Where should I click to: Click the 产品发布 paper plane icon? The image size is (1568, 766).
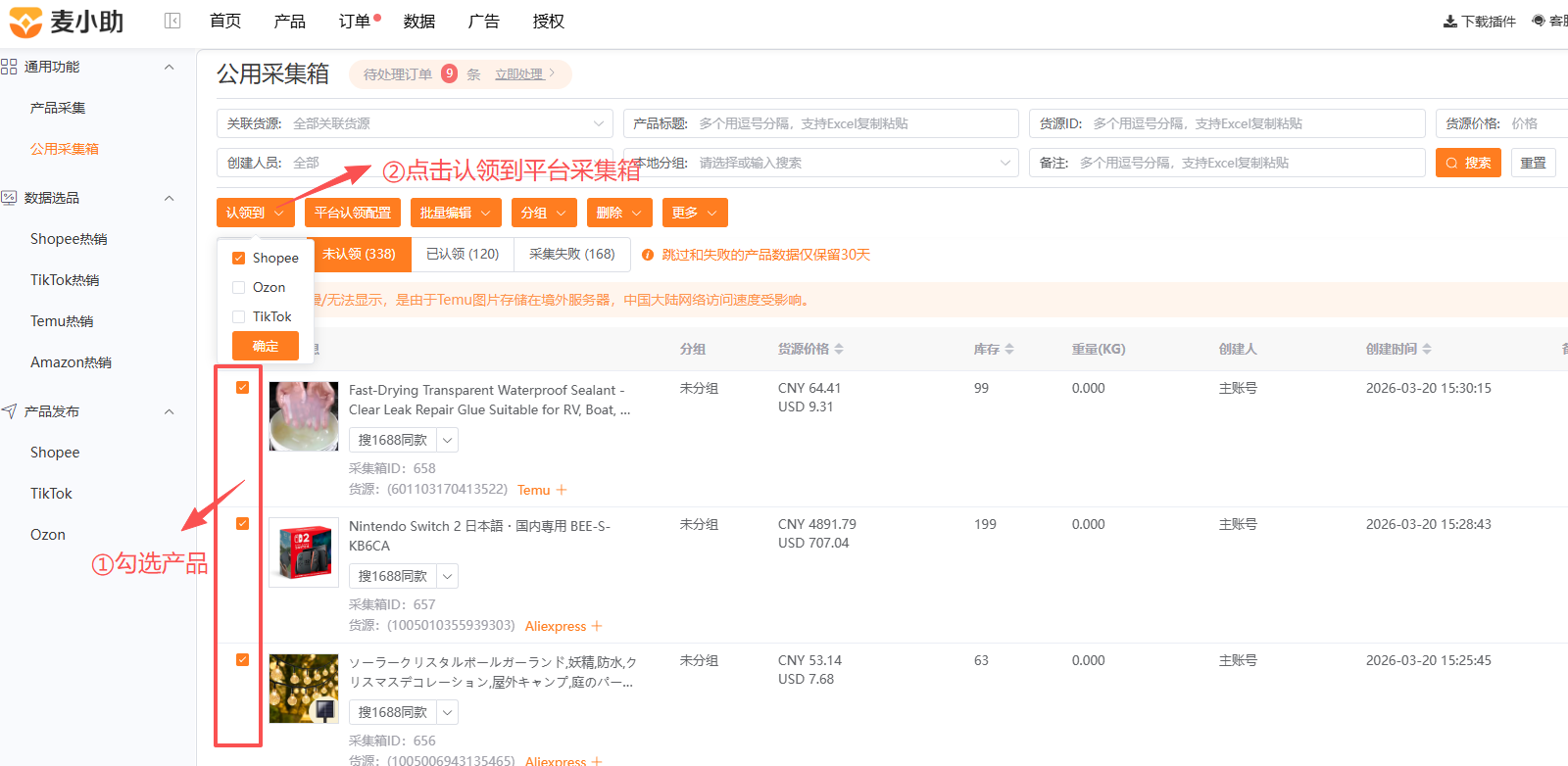coord(9,411)
